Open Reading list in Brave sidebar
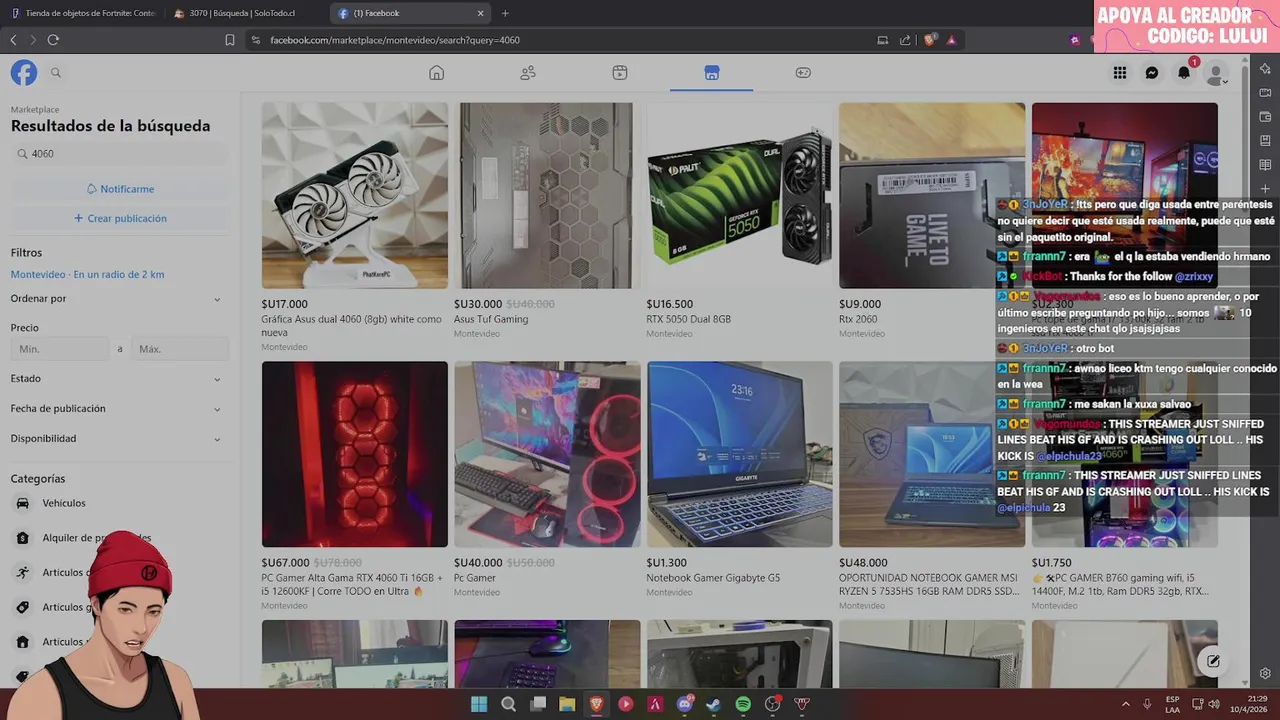 1265,165
